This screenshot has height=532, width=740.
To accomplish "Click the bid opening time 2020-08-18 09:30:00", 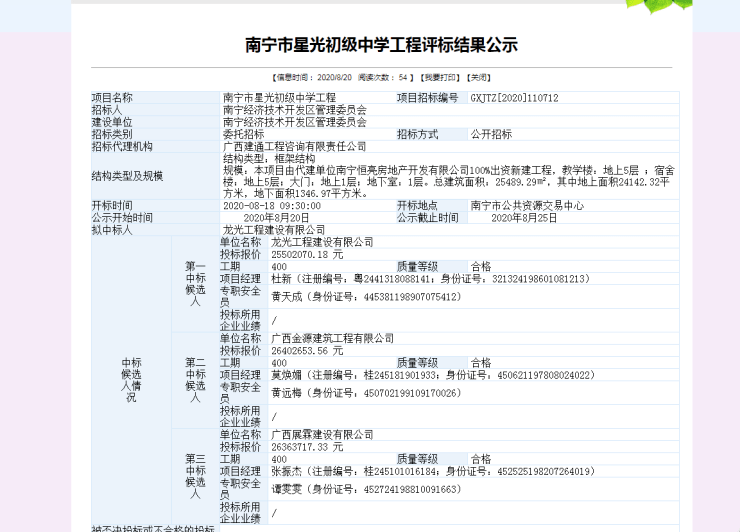I will 272,206.
